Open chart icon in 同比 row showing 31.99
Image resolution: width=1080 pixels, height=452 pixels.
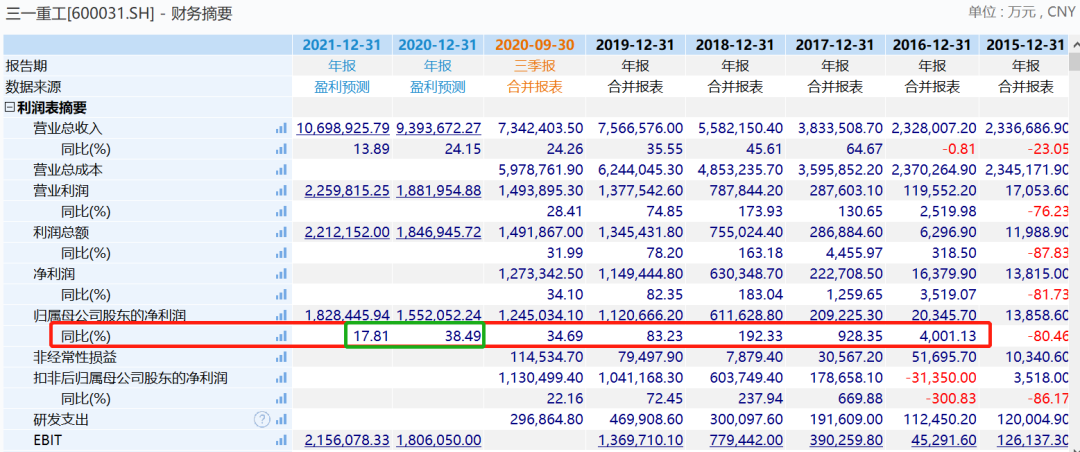(281, 253)
